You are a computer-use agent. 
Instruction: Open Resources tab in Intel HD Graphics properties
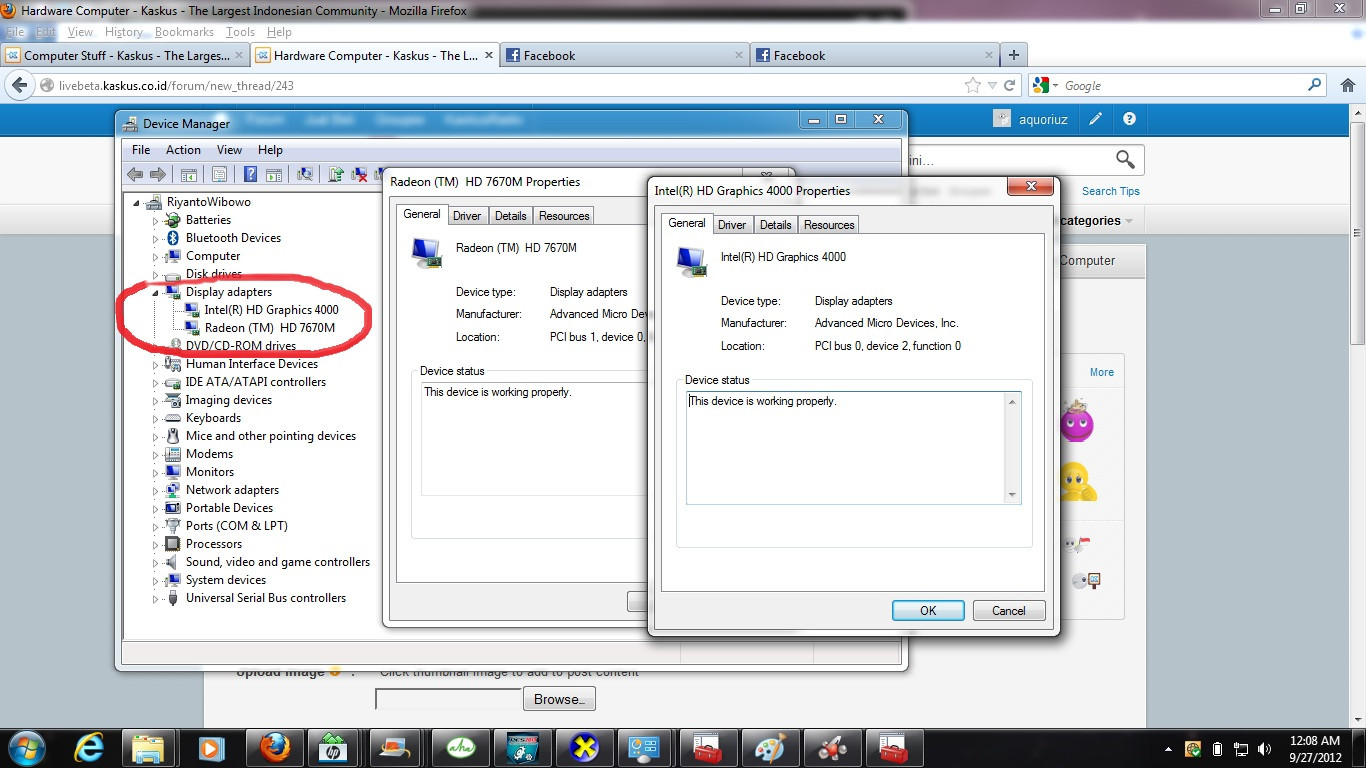coord(829,225)
